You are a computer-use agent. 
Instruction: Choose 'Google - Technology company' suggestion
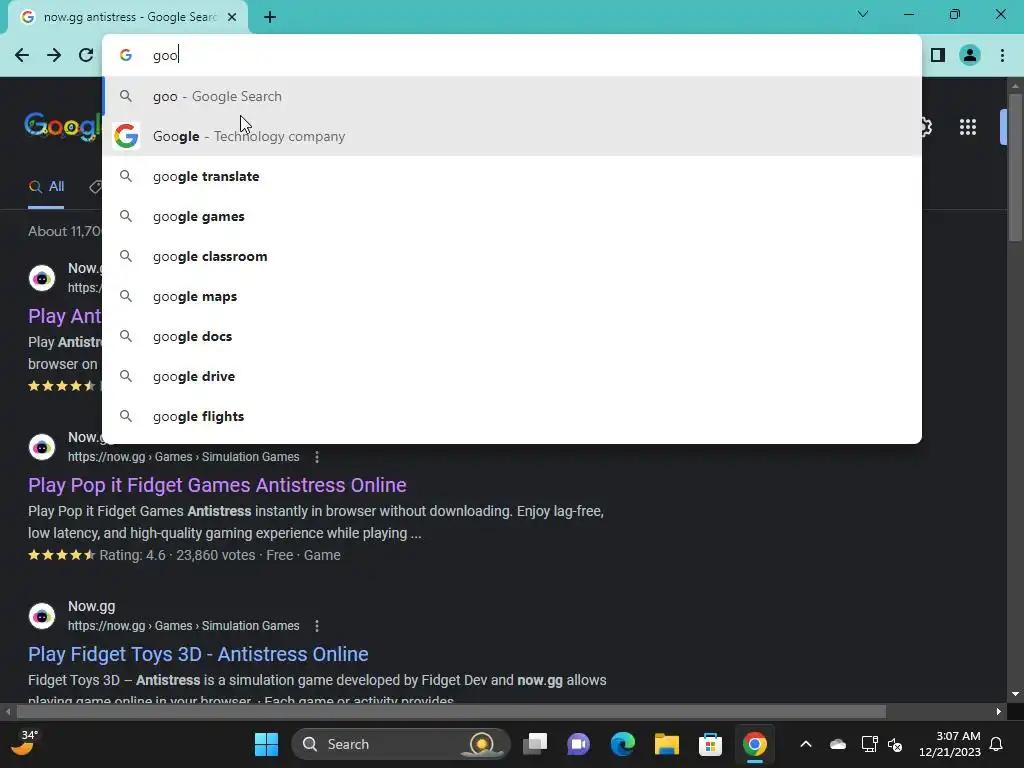click(x=512, y=136)
